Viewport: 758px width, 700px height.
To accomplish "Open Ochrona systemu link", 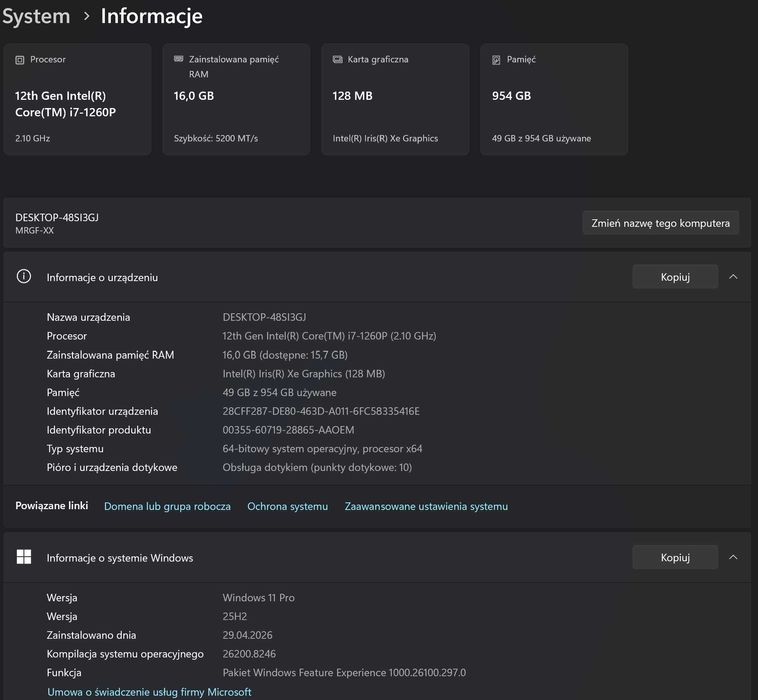I will 288,506.
